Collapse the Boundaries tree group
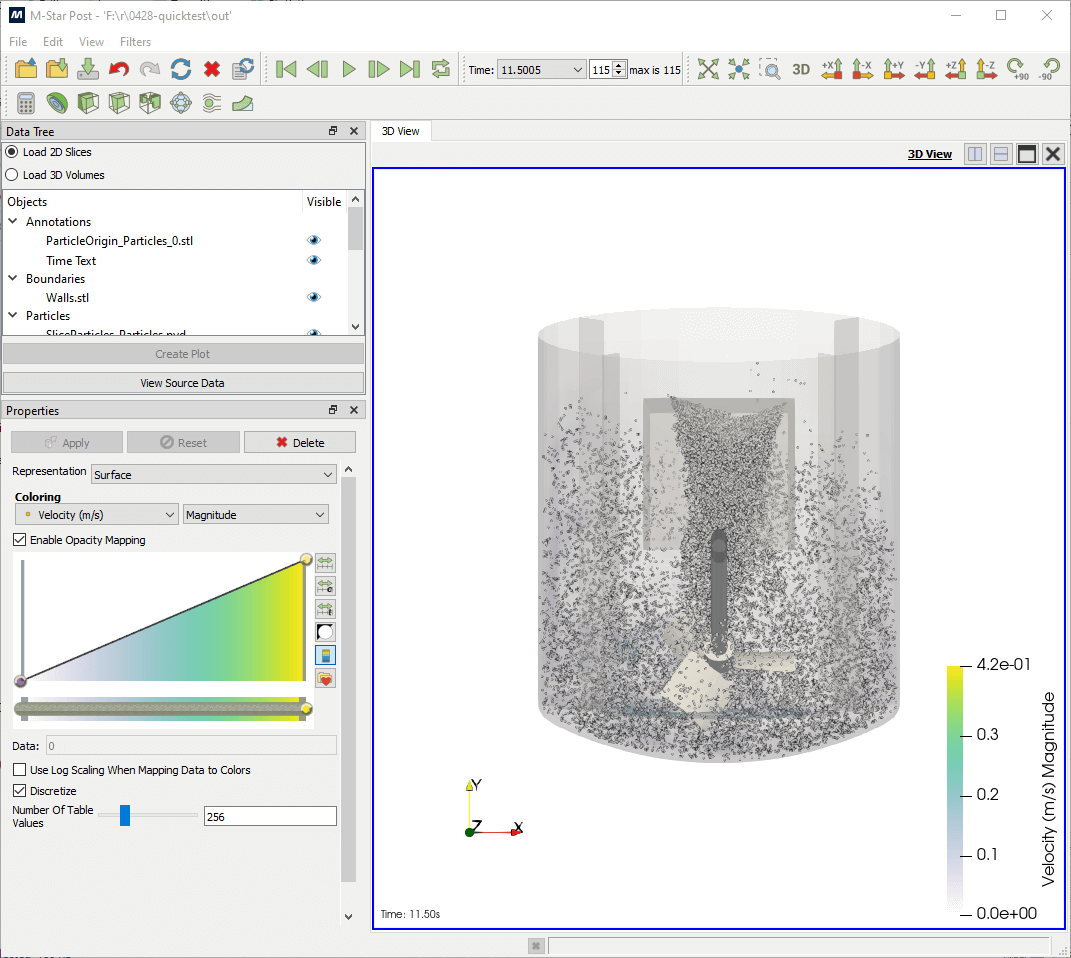 [13, 279]
